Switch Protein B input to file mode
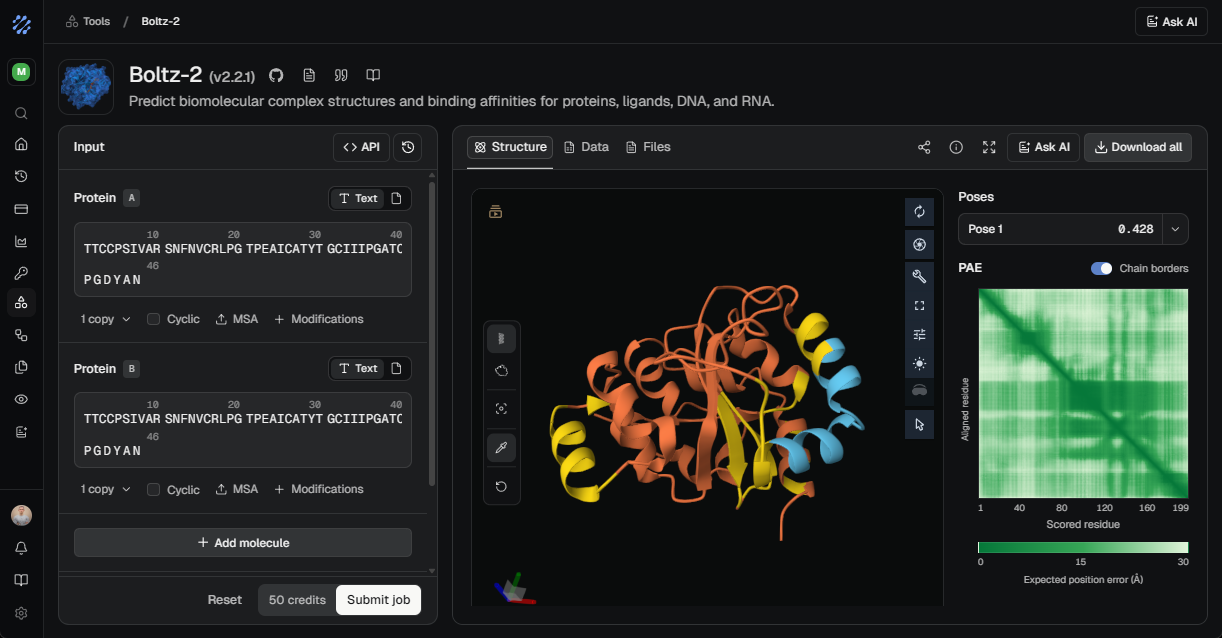Screen dimensions: 1222x638 click(397, 369)
